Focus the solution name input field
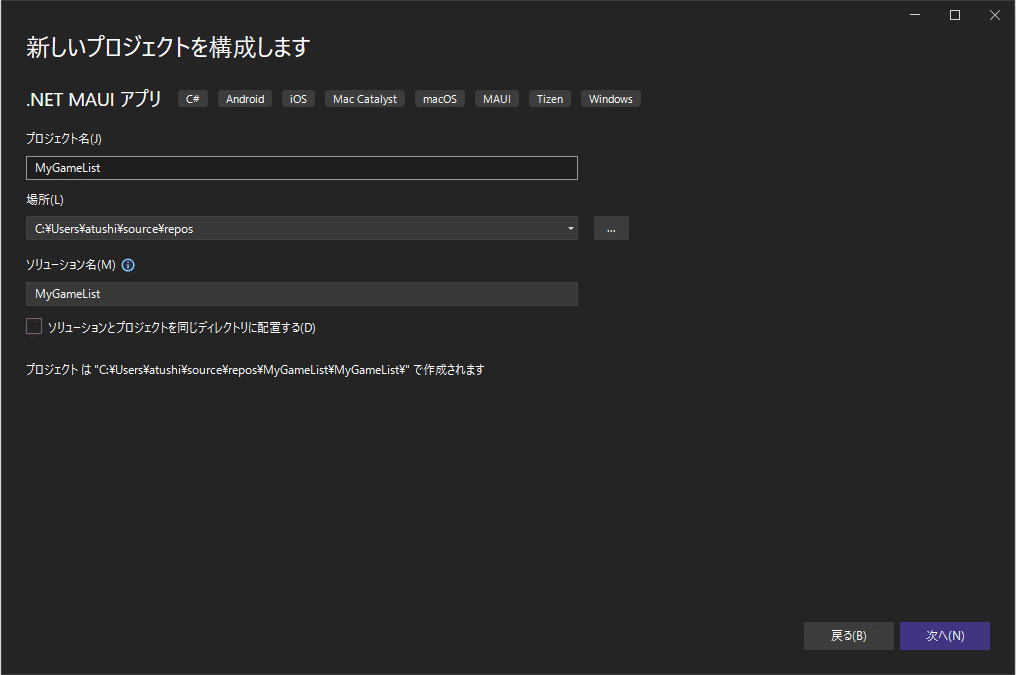The width and height of the screenshot is (1016, 675). coord(301,293)
